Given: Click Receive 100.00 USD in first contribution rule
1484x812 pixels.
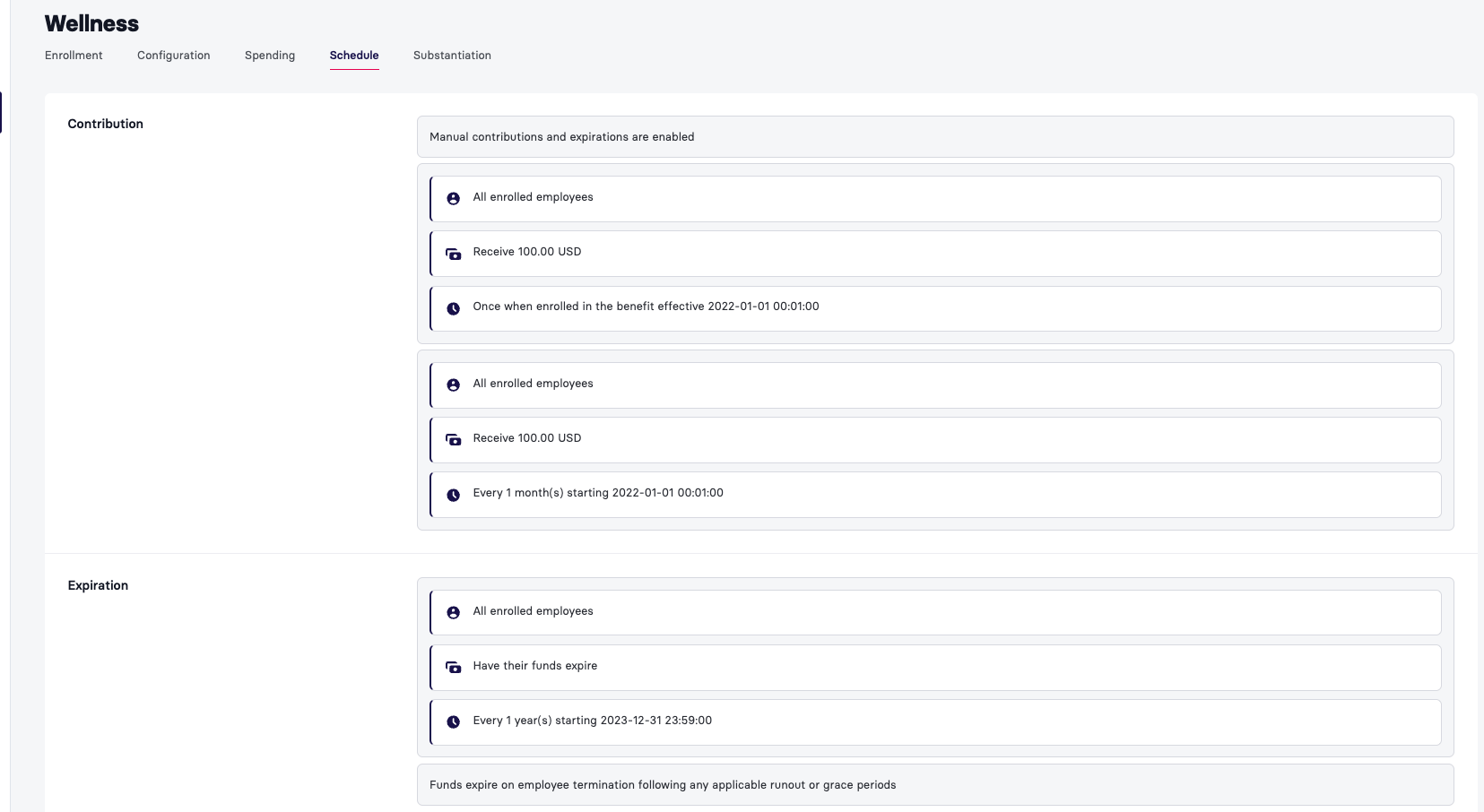Looking at the screenshot, I should [527, 252].
